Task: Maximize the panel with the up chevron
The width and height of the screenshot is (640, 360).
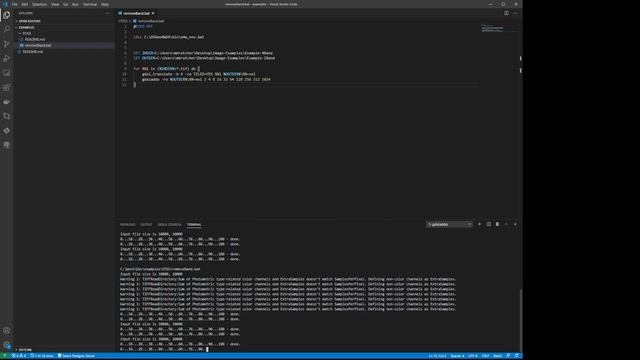Action: coord(506,224)
